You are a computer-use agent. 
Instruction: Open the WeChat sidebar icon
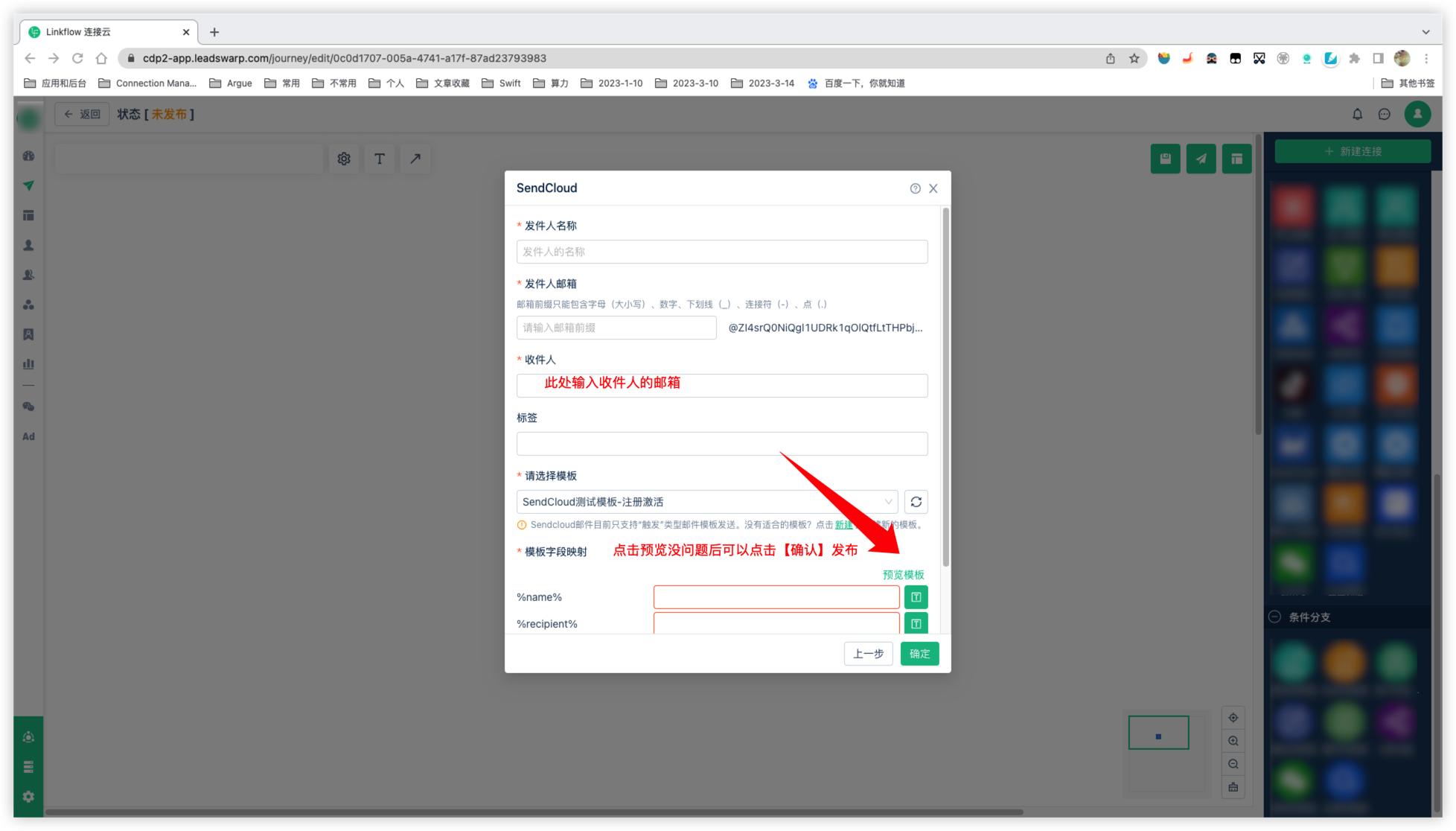pos(28,407)
